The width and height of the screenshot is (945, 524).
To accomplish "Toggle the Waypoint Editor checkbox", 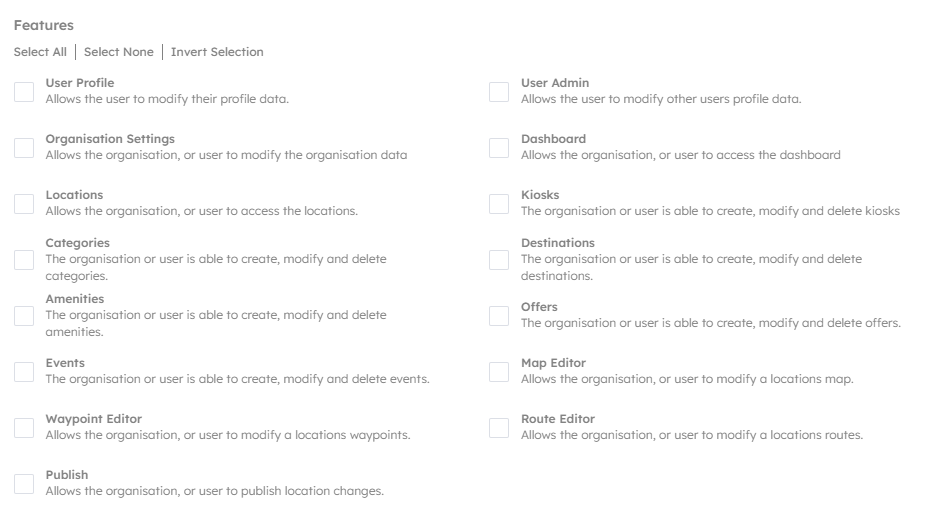I will point(24,428).
